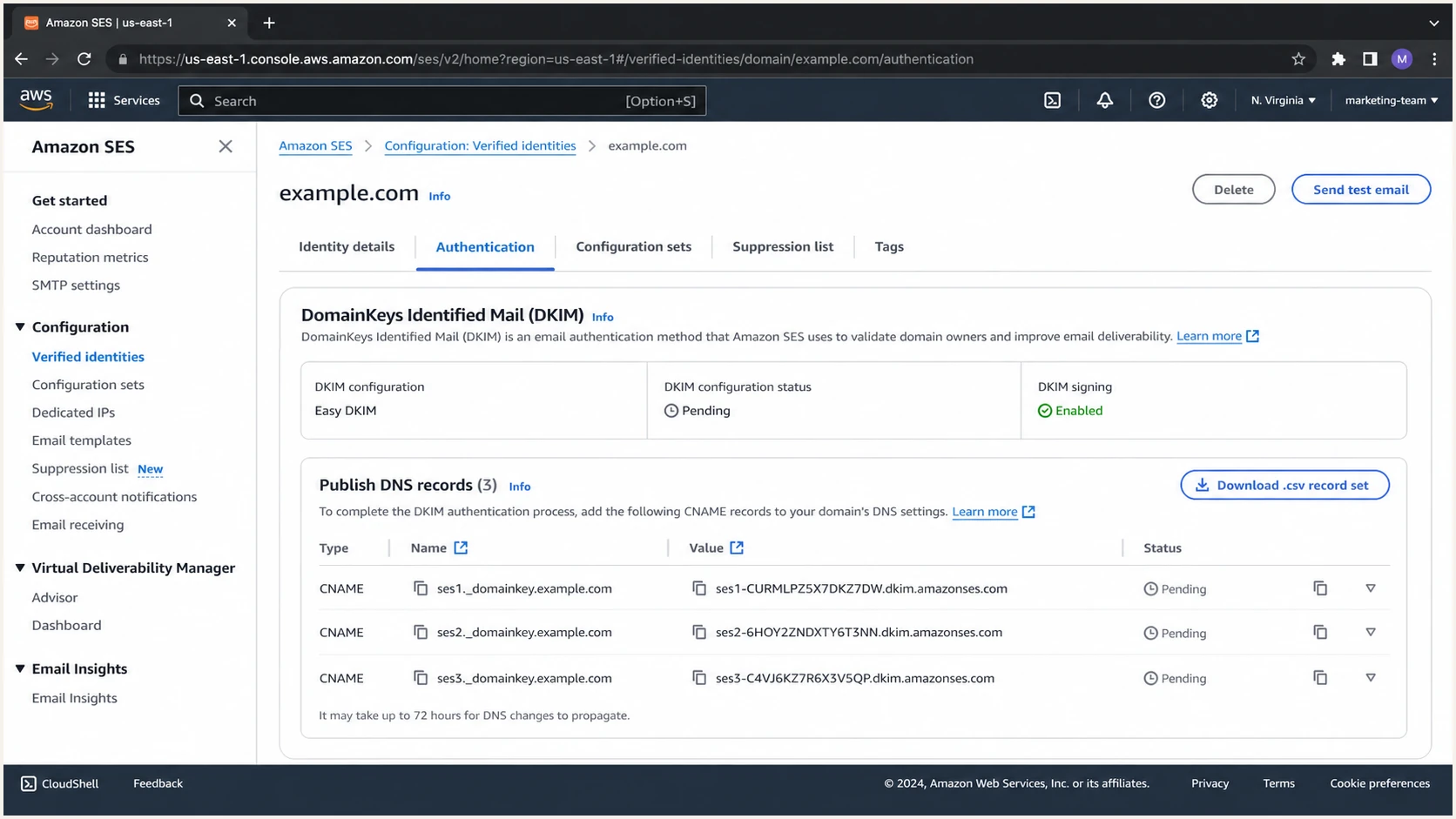Click the Delete button
Image resolution: width=1456 pixels, height=819 pixels.
1234,189
